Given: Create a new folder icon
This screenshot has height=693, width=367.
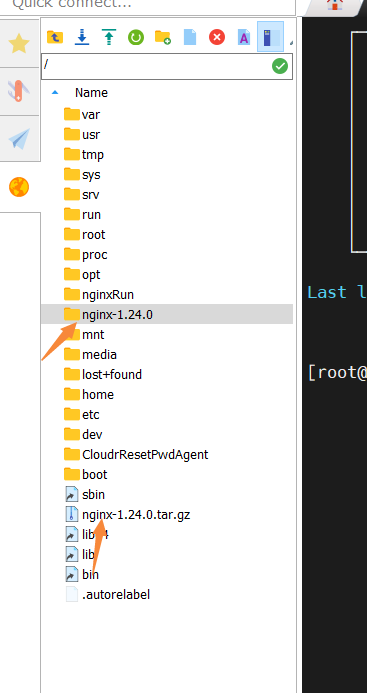Looking at the screenshot, I should (x=163, y=37).
